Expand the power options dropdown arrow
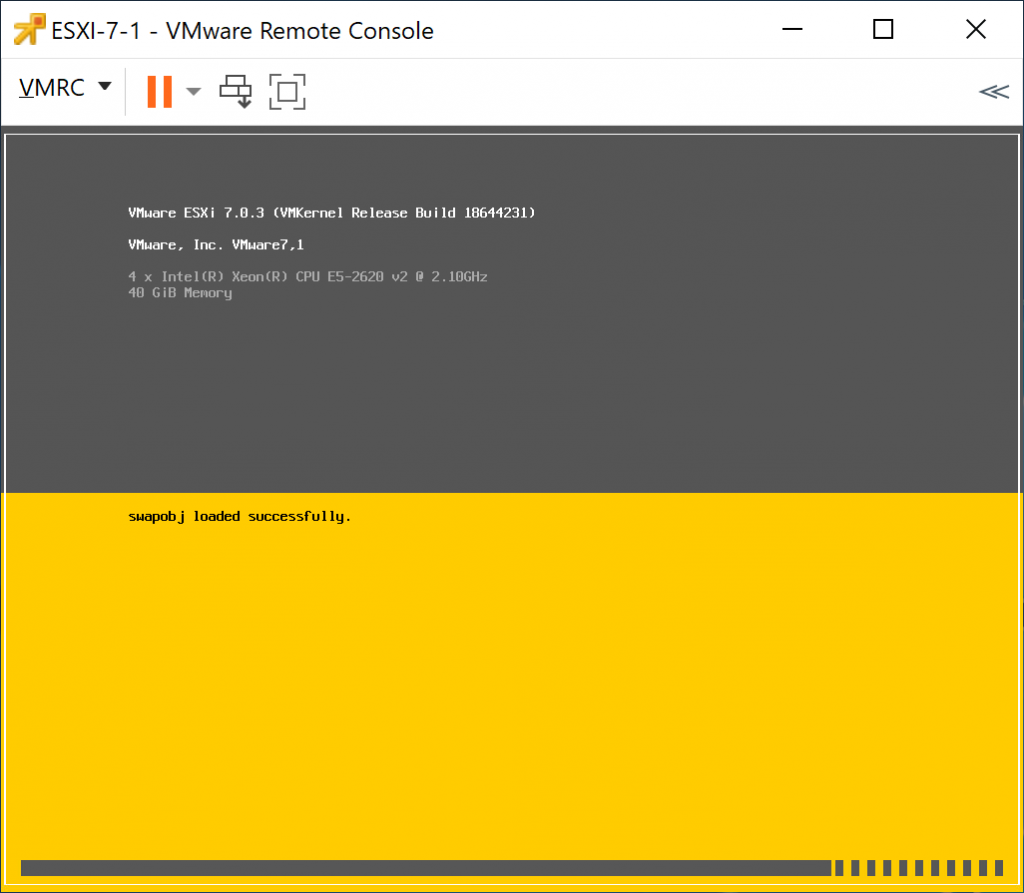 (x=193, y=91)
